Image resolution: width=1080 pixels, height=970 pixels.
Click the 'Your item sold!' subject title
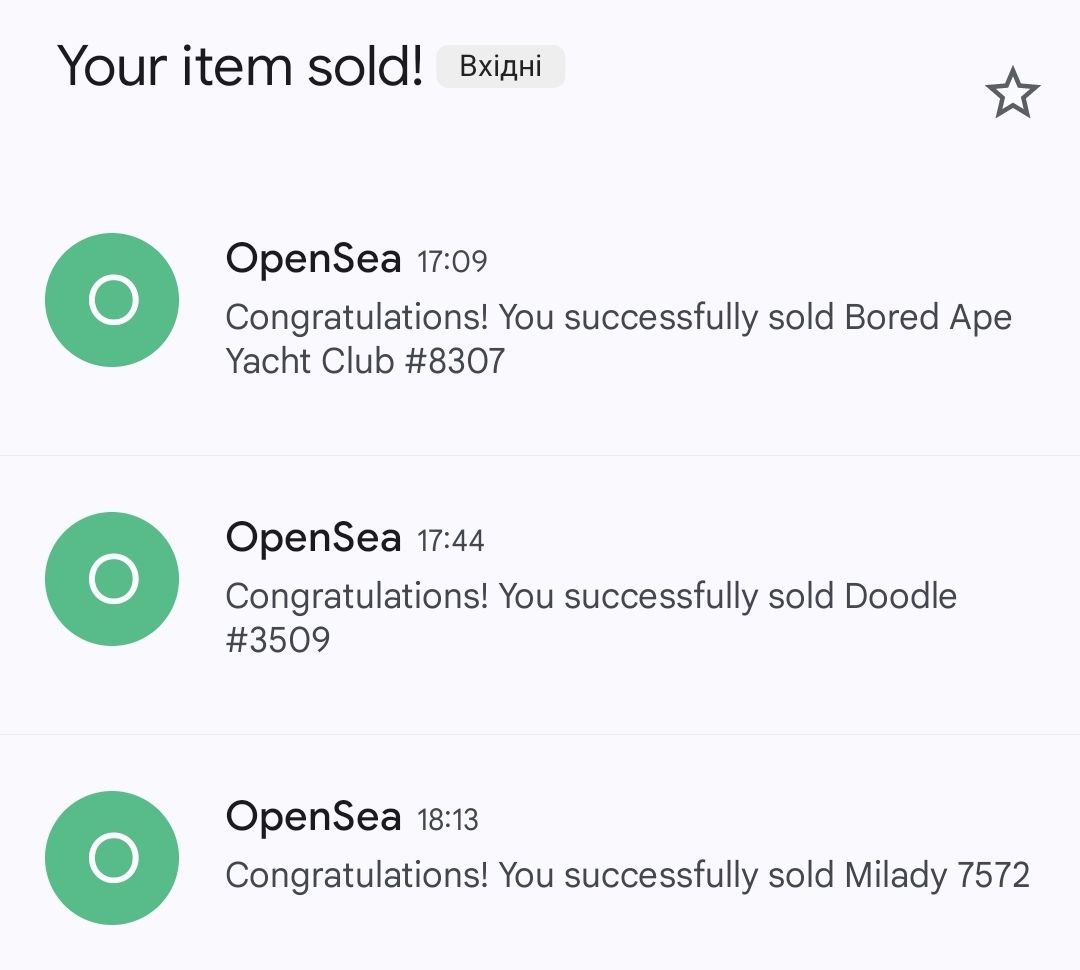click(x=240, y=66)
